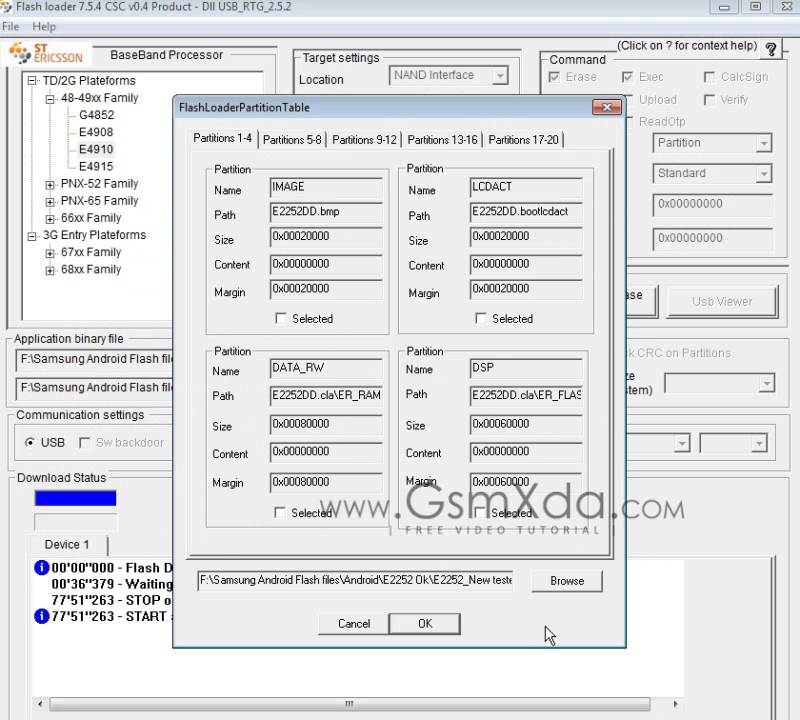Switch to the Partitions 1-4 tab
The image size is (800, 720).
pyautogui.click(x=222, y=138)
